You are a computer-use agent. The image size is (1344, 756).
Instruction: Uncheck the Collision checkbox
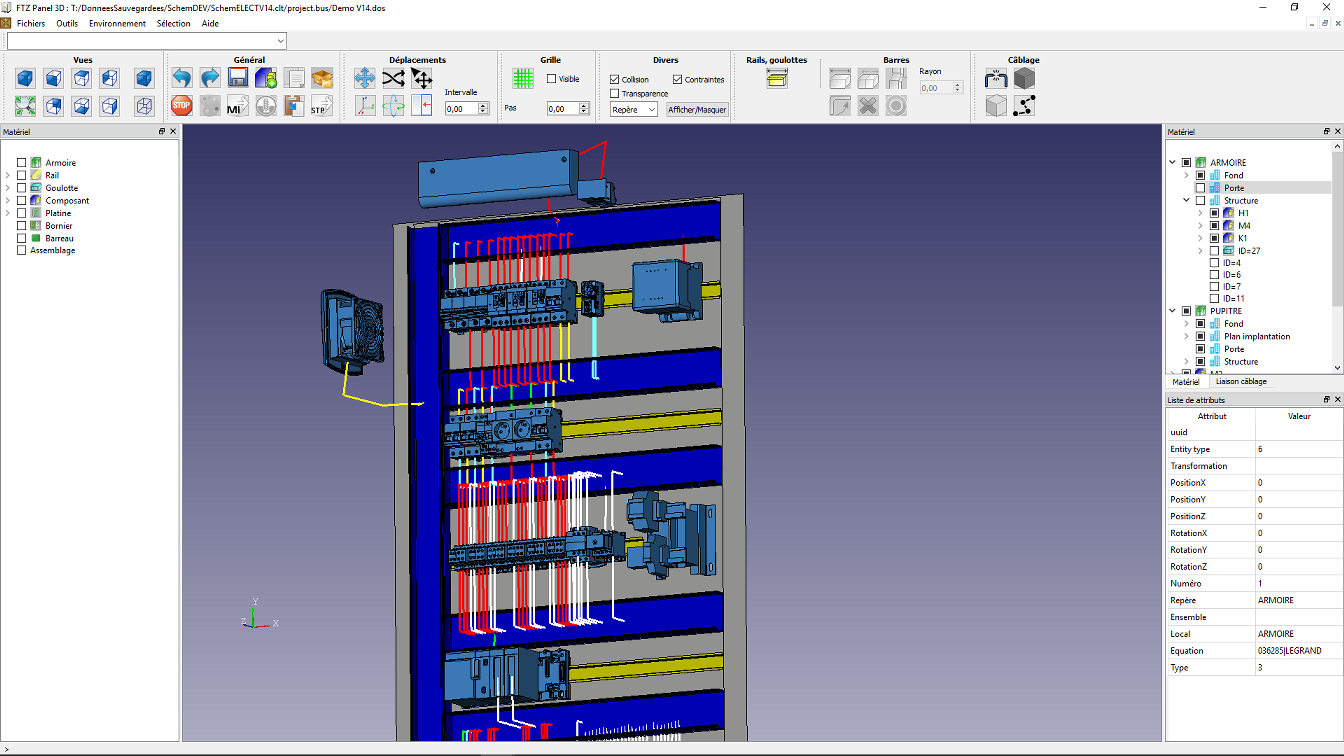[x=615, y=80]
